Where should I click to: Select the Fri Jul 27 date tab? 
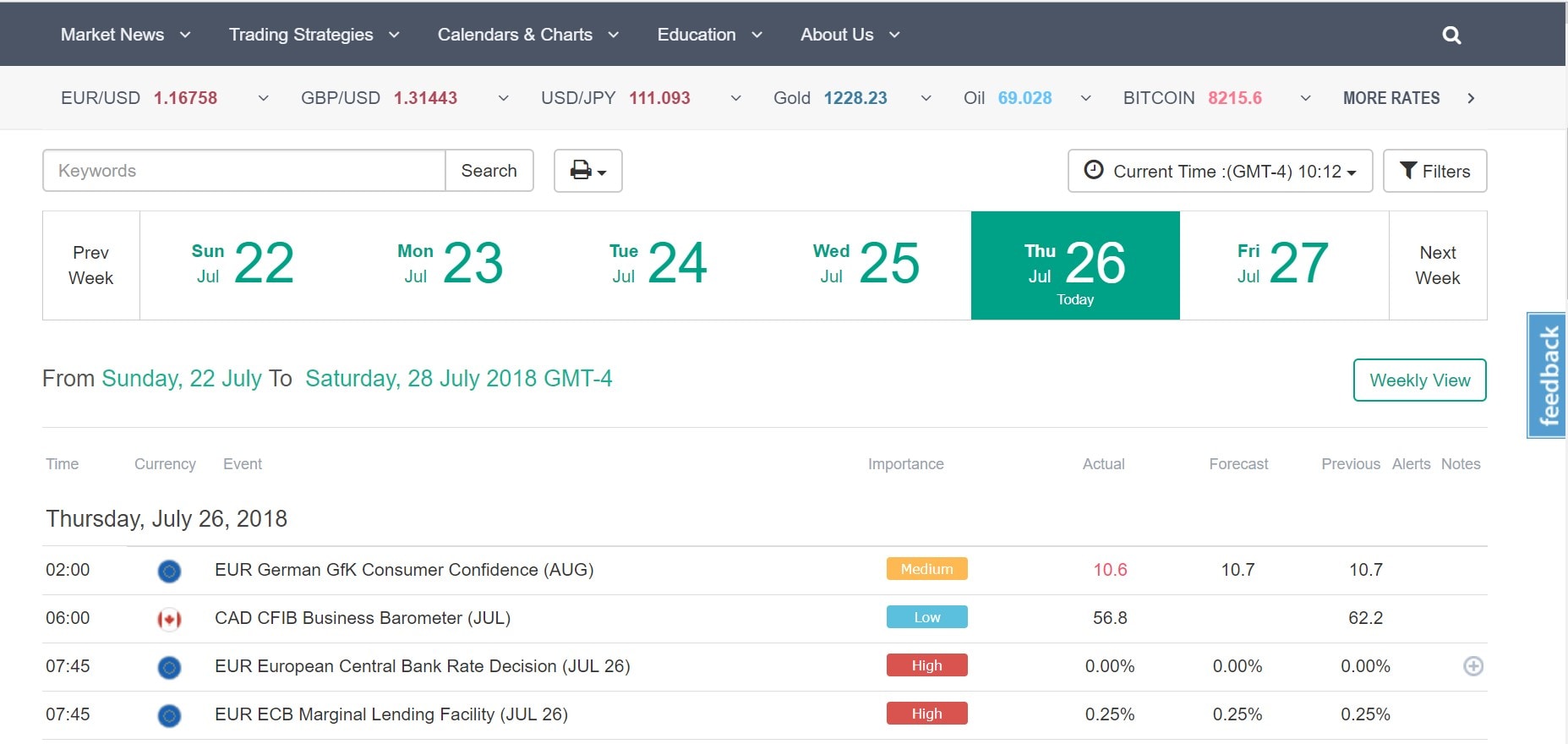tap(1283, 265)
